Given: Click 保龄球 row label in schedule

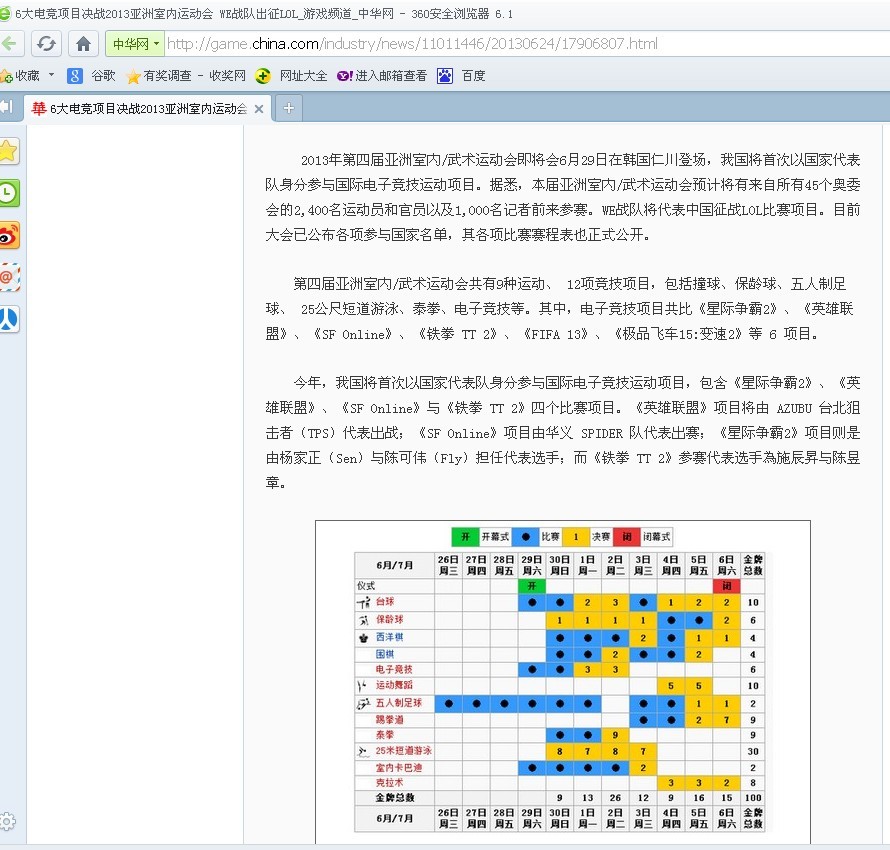Looking at the screenshot, I should [389, 620].
